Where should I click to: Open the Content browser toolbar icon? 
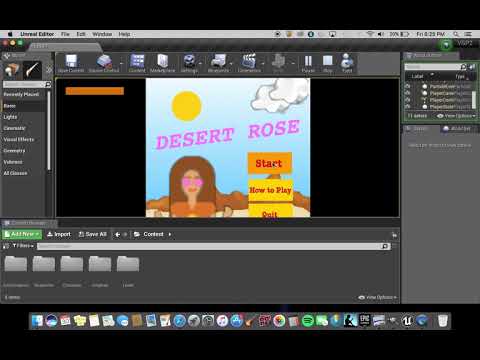[137, 63]
